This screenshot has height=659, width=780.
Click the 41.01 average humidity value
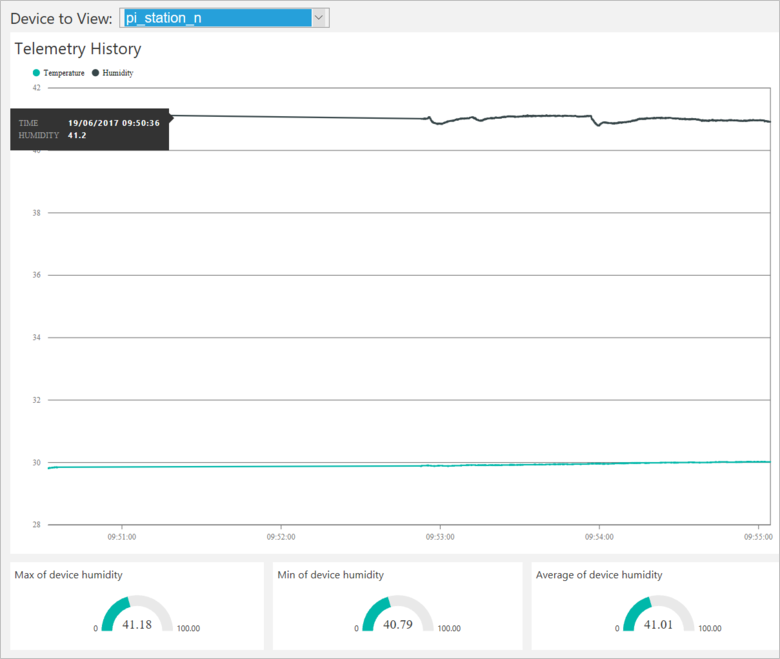pos(657,623)
